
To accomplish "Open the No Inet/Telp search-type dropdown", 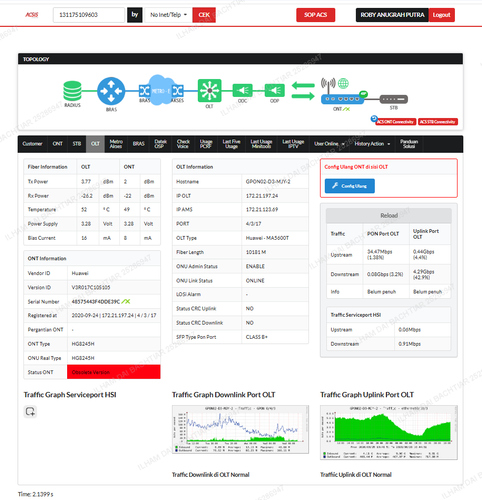I will tap(168, 15).
